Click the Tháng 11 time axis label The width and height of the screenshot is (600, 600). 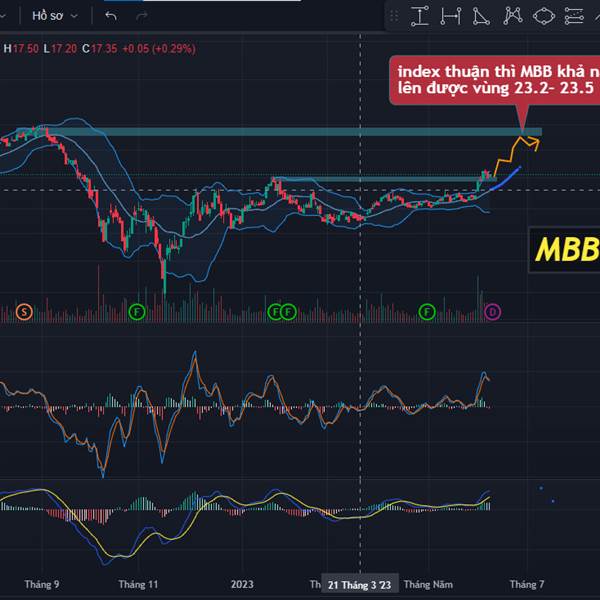click(138, 584)
